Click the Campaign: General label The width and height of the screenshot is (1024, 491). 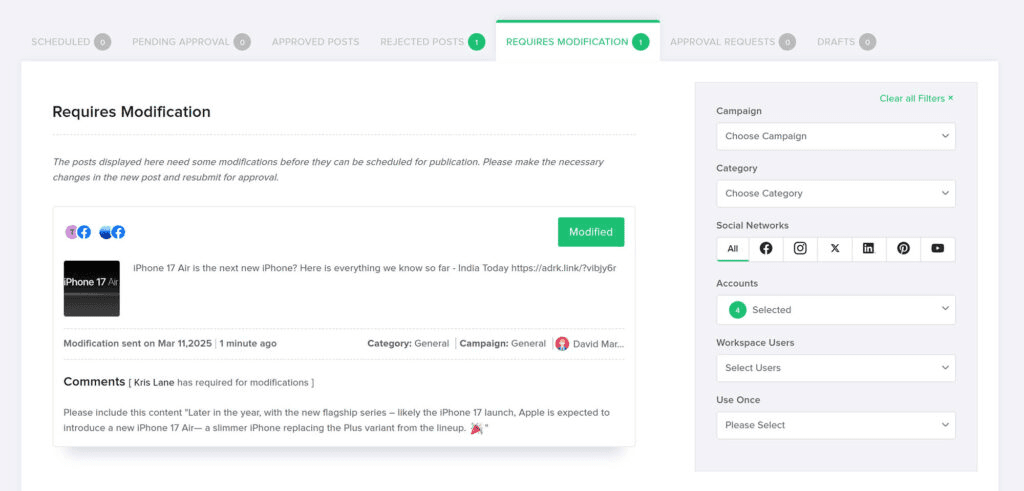point(503,343)
